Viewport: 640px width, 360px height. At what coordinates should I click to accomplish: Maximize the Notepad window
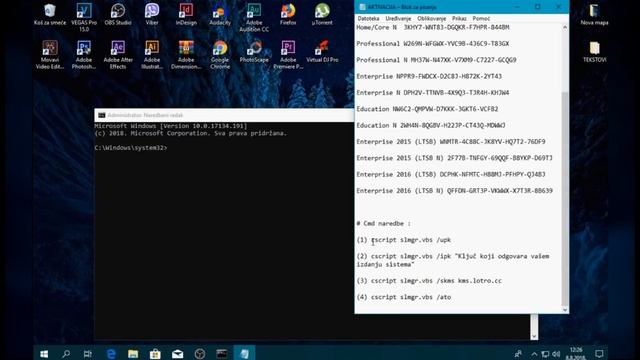pyautogui.click(x=538, y=7)
